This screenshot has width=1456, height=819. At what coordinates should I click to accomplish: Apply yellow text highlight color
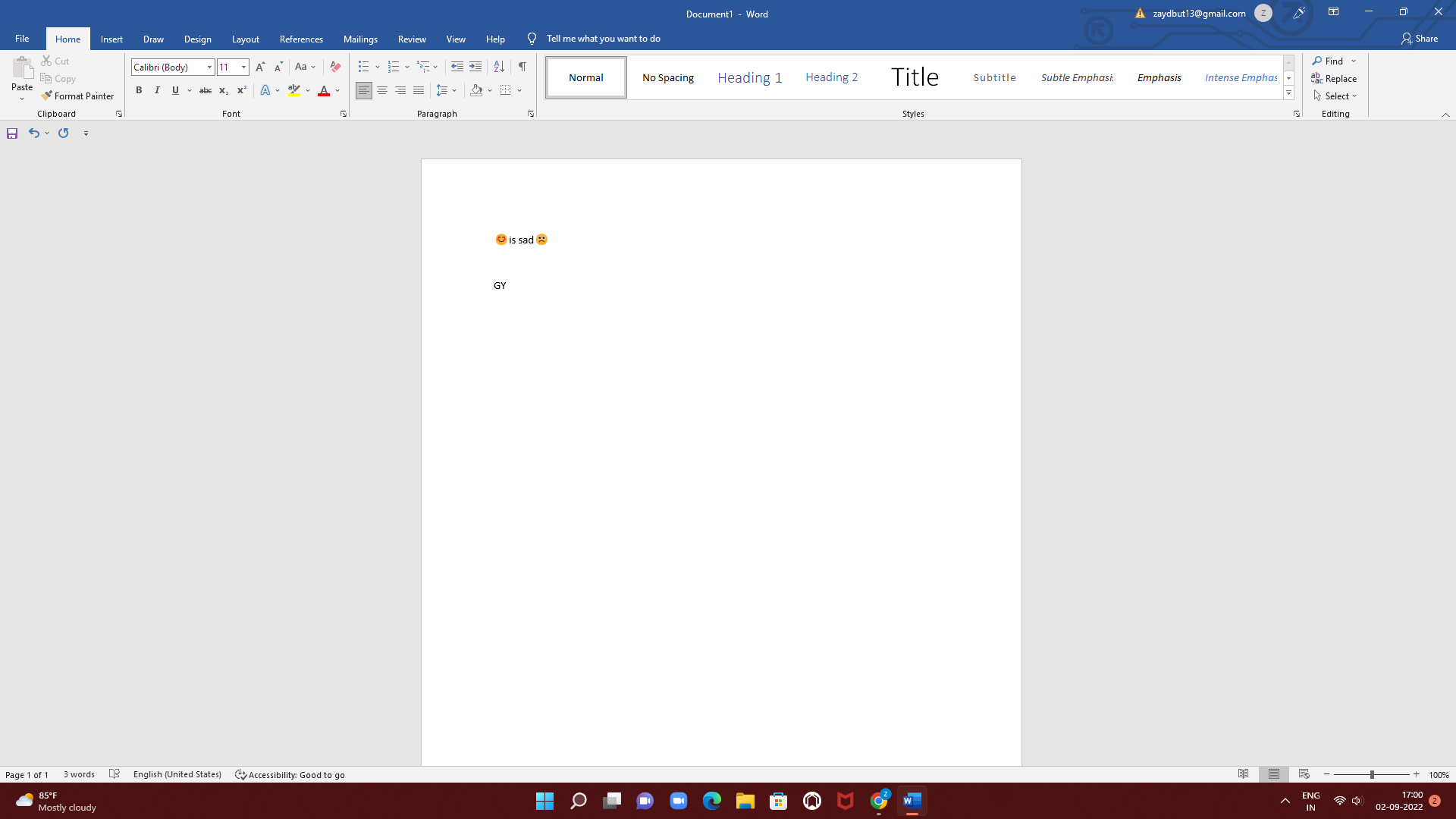pyautogui.click(x=294, y=90)
